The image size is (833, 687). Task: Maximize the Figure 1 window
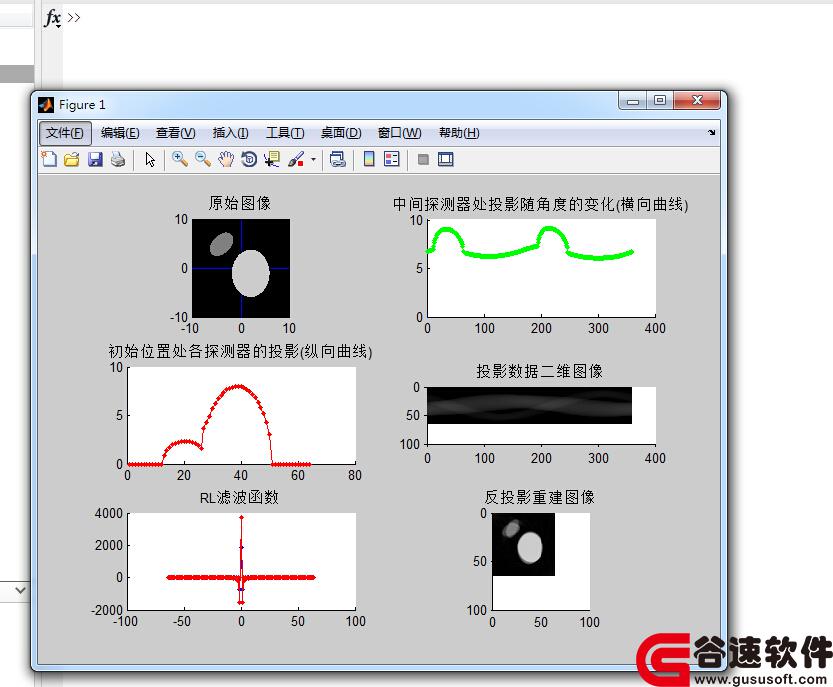pyautogui.click(x=660, y=100)
